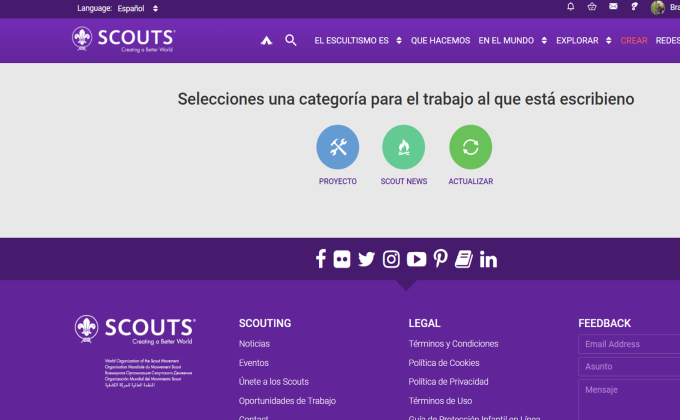Screen dimensions: 680x420
Task: Expand the Explorar arrow
Action: (x=608, y=41)
